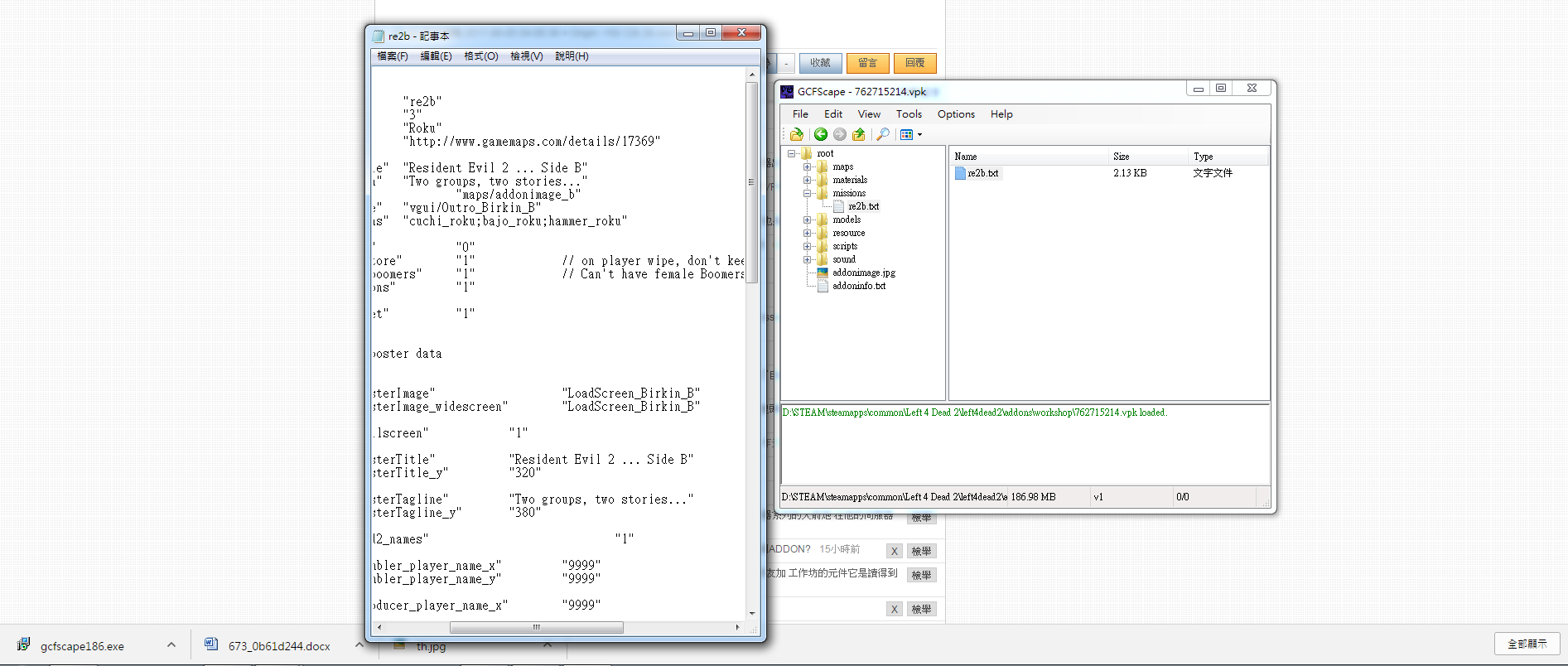Select re2b.txt name in right file list
This screenshot has width=1568, height=666.
[x=983, y=173]
